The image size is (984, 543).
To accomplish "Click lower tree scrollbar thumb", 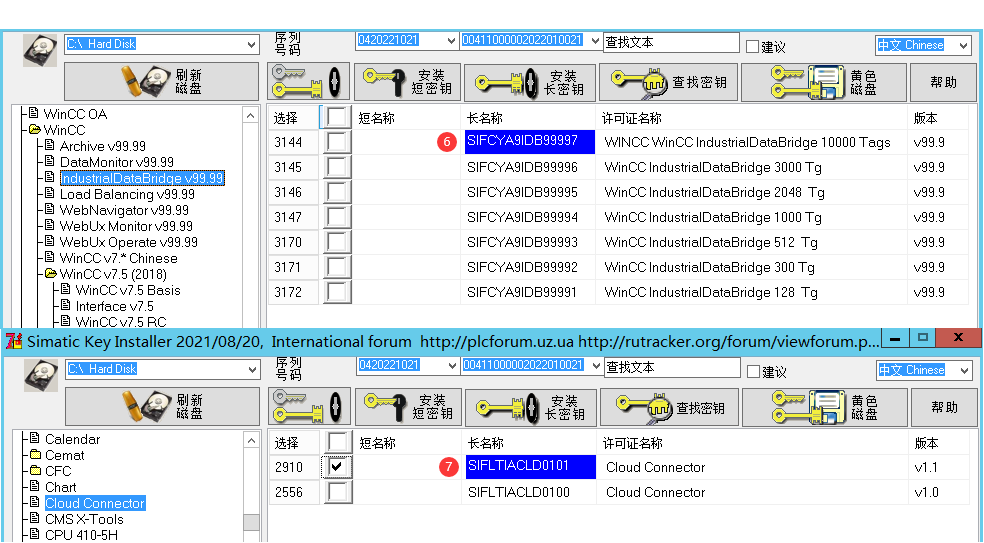I will [251, 522].
